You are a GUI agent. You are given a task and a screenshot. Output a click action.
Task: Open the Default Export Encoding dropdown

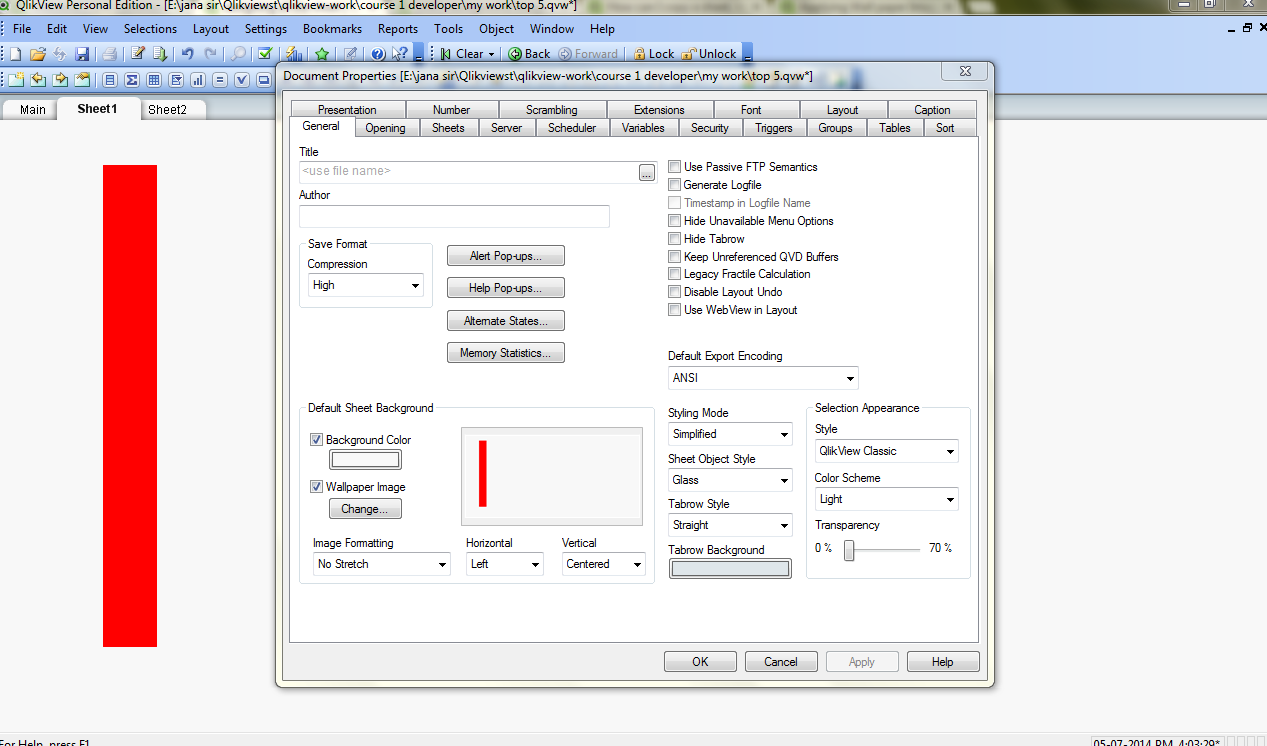click(x=763, y=379)
